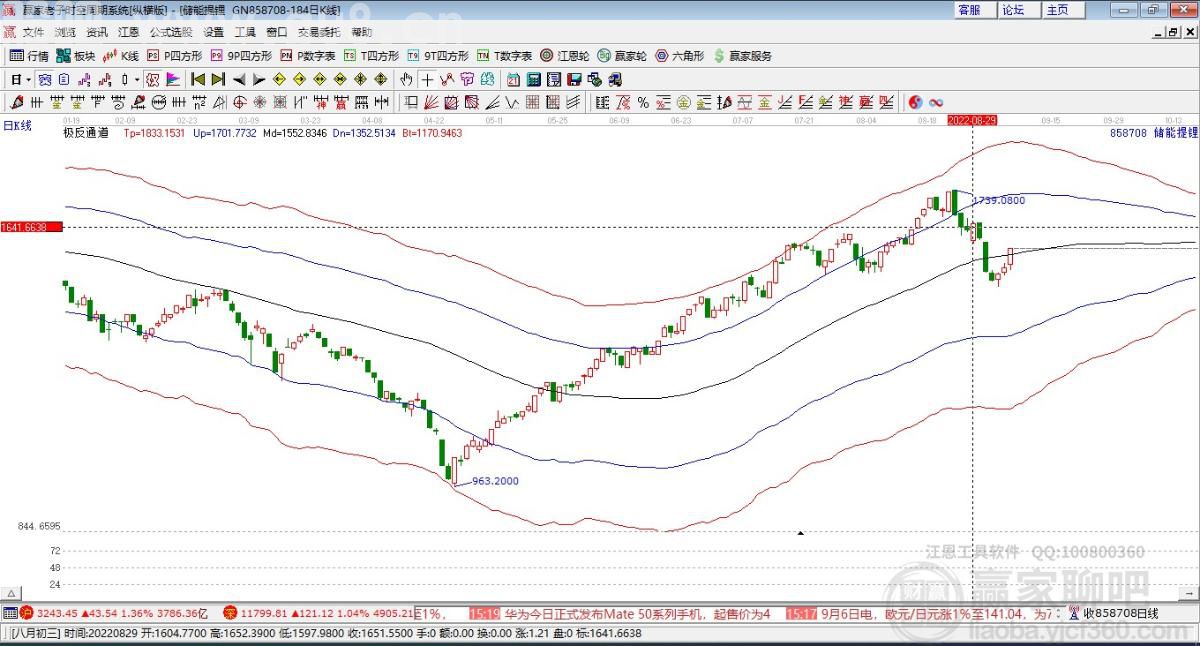Open the calendar icon showing 21
1200x646 pixels.
[x=513, y=79]
